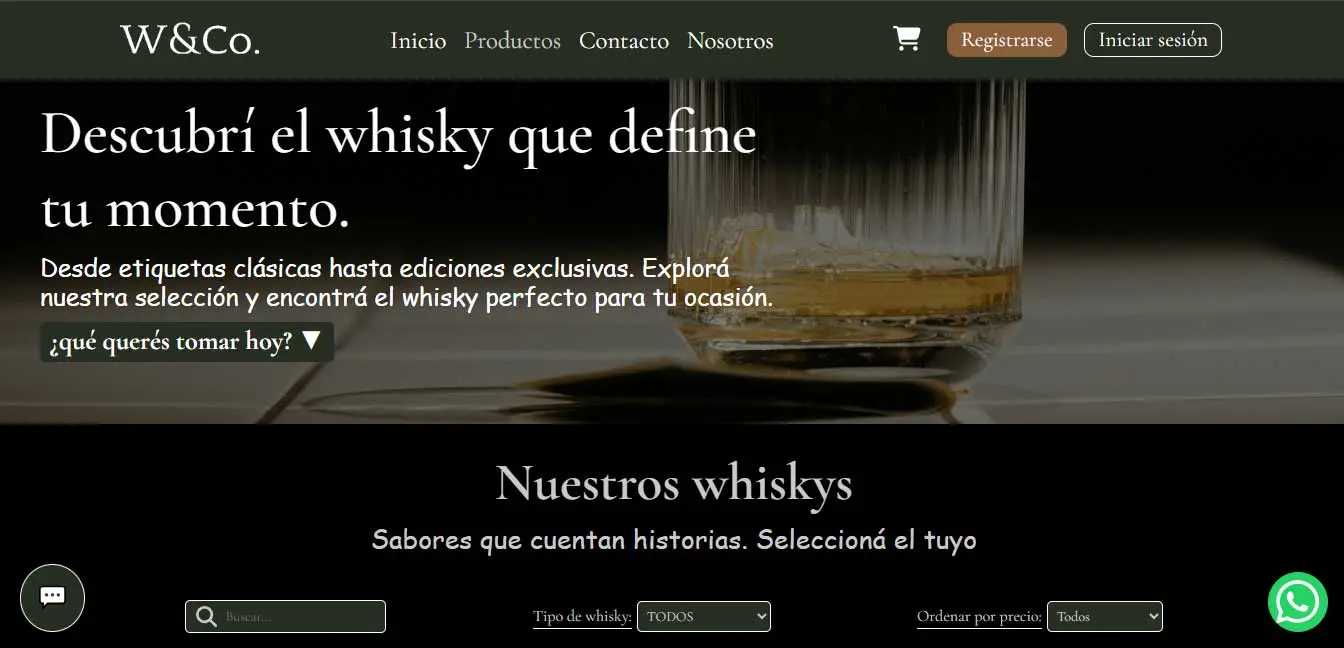Open the chat bubble widget

(53, 598)
